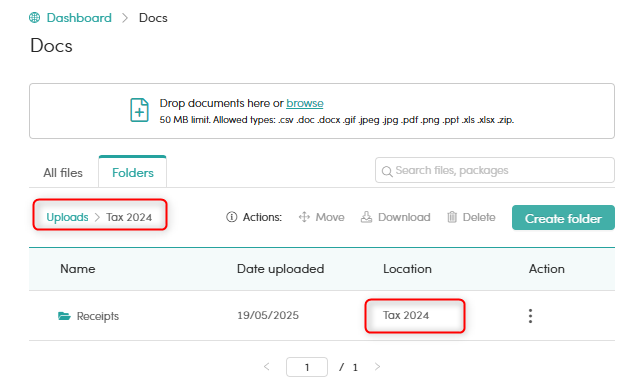Open the Dashboard breadcrumb link
This screenshot has width=634, height=385.
[x=79, y=18]
